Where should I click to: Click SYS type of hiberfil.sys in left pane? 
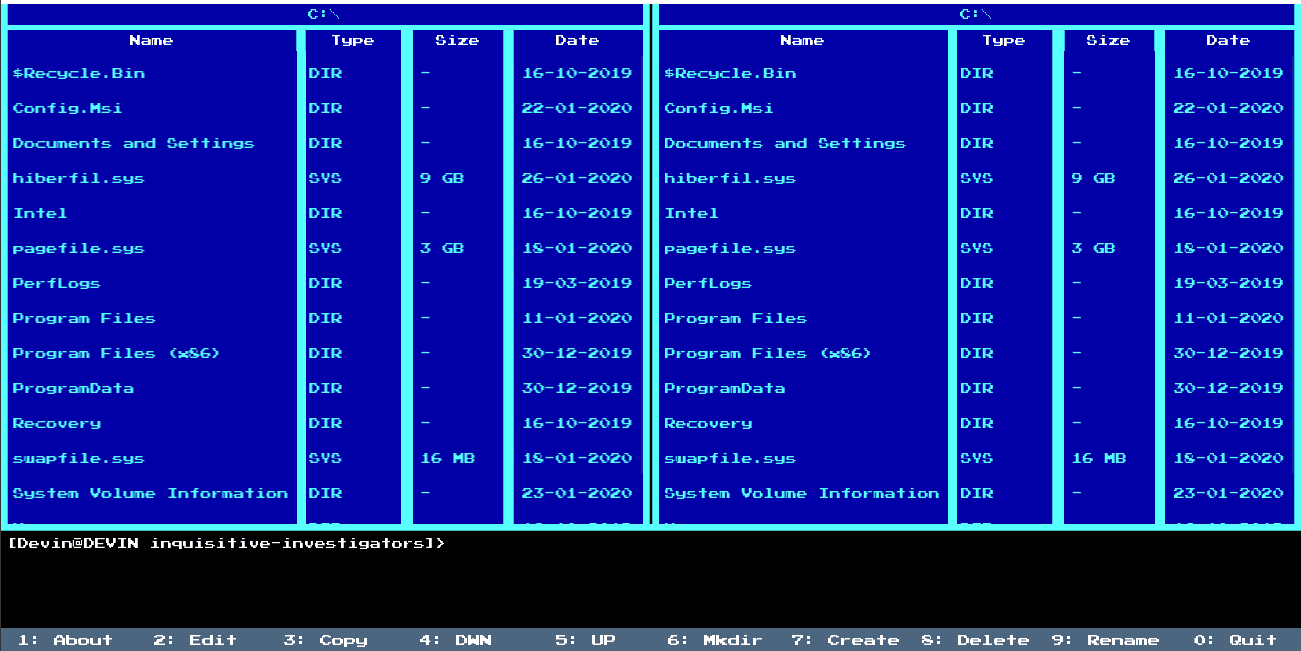point(325,178)
